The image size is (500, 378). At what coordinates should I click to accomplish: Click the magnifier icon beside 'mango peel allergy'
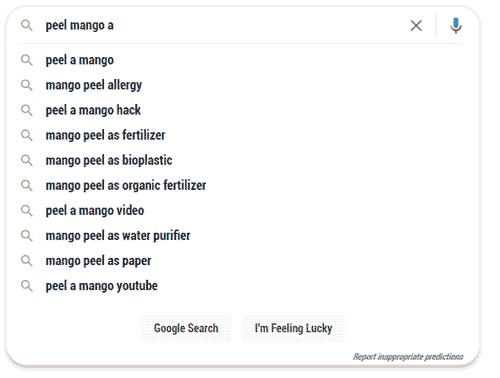pos(27,85)
